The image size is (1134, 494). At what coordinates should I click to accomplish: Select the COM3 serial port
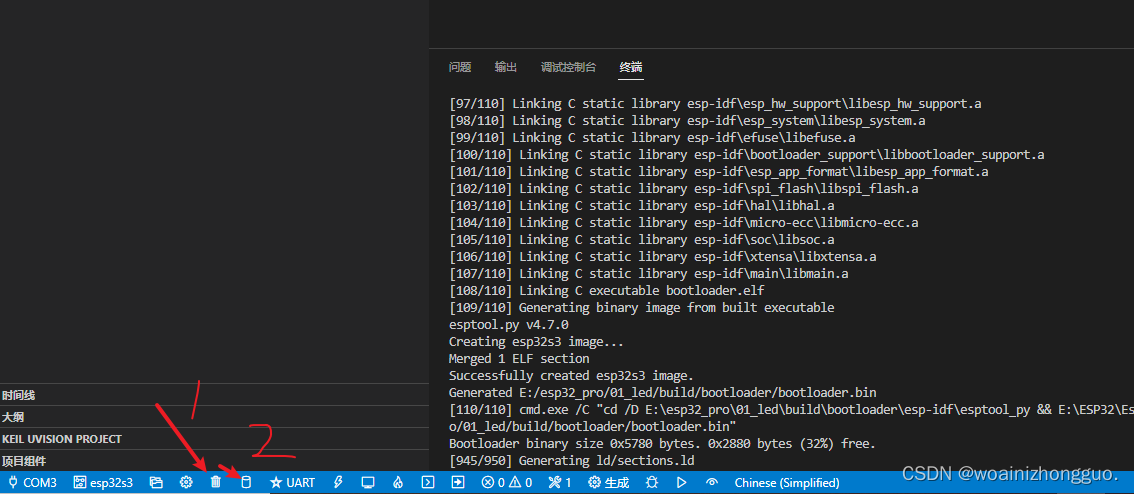[x=31, y=482]
